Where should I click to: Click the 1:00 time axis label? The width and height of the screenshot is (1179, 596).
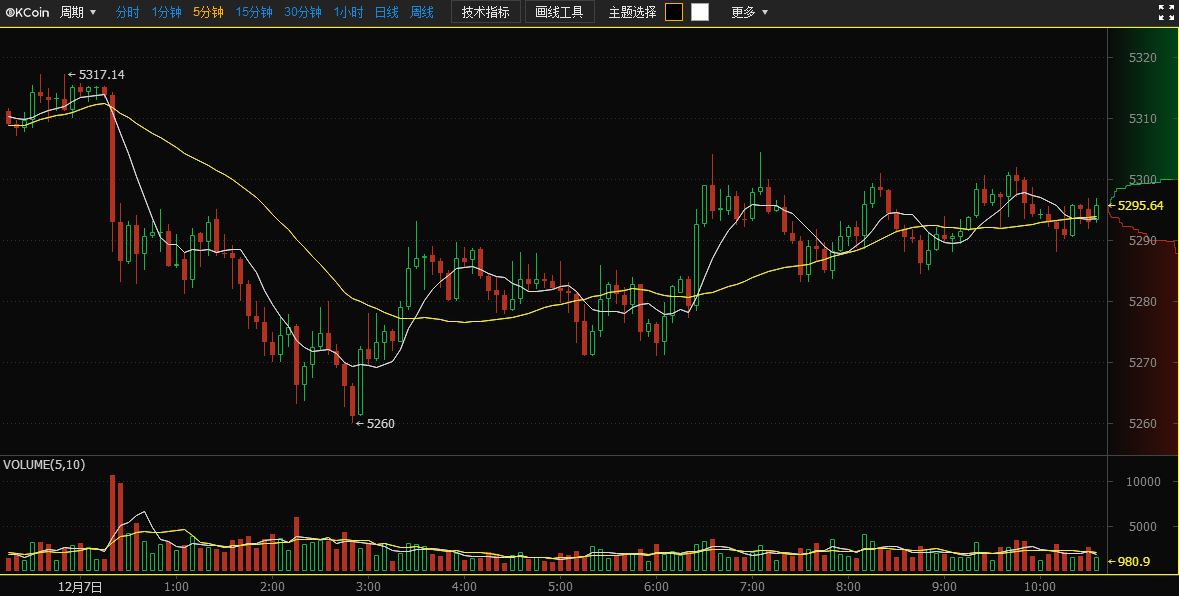(x=176, y=586)
